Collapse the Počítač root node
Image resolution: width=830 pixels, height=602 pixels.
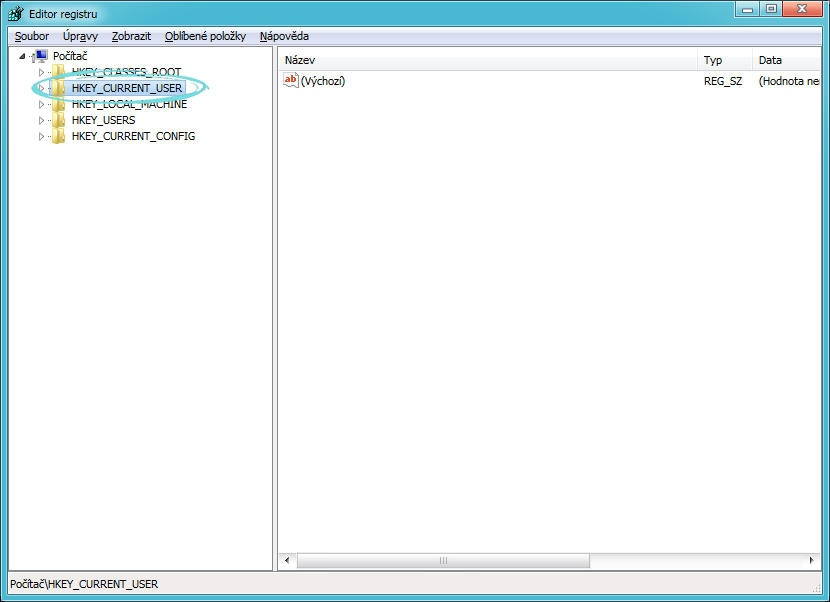point(22,56)
